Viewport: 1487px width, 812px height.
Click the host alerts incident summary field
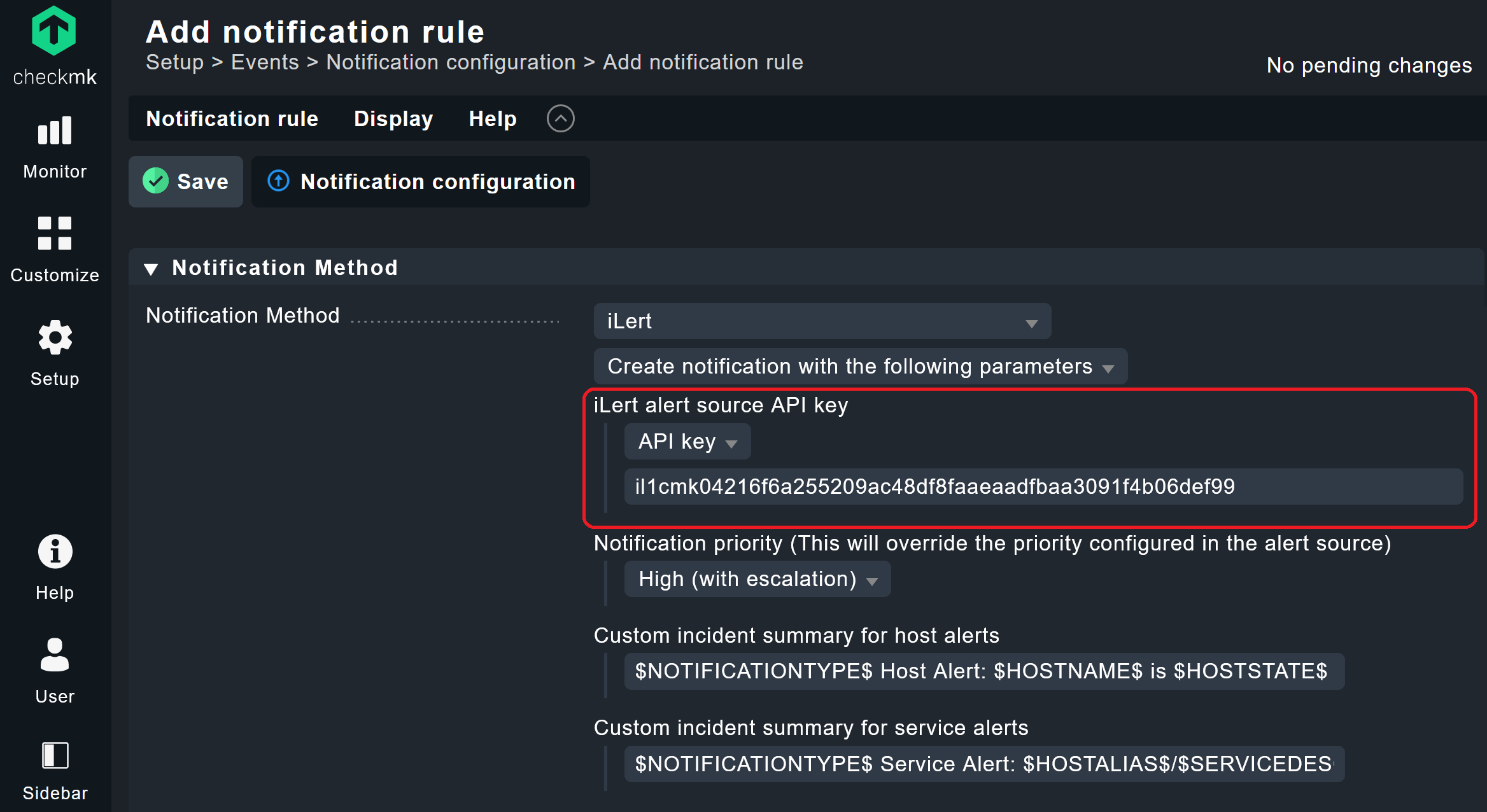[984, 671]
